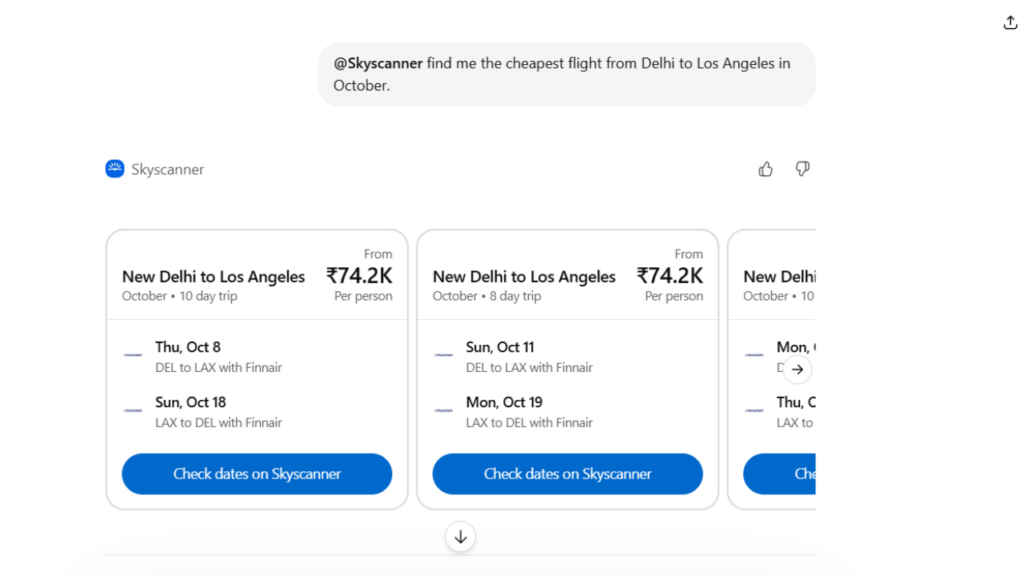
Task: Select the Skyscanner name label
Action: [167, 169]
